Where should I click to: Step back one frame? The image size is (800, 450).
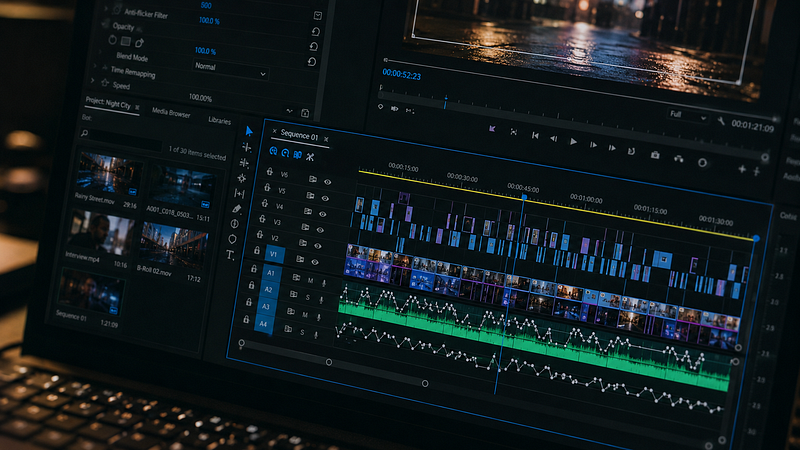[x=554, y=138]
